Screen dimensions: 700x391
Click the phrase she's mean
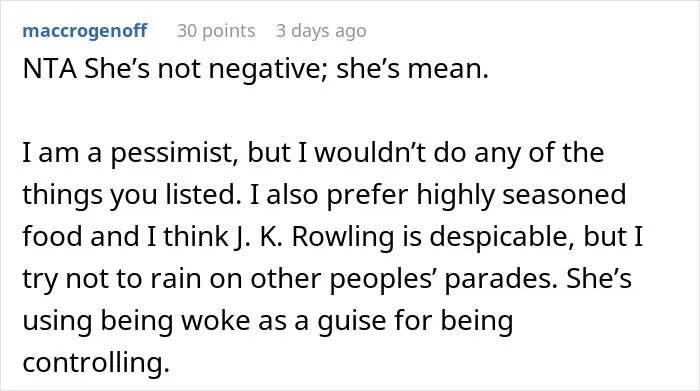click(x=412, y=69)
